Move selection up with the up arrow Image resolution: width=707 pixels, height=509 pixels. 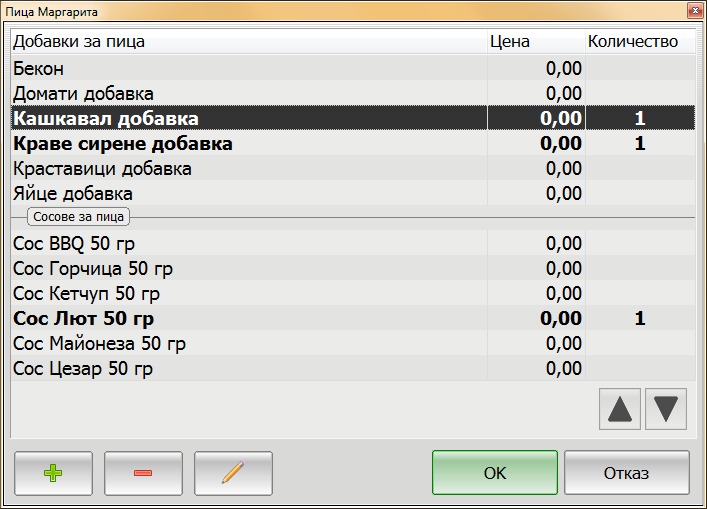[620, 409]
